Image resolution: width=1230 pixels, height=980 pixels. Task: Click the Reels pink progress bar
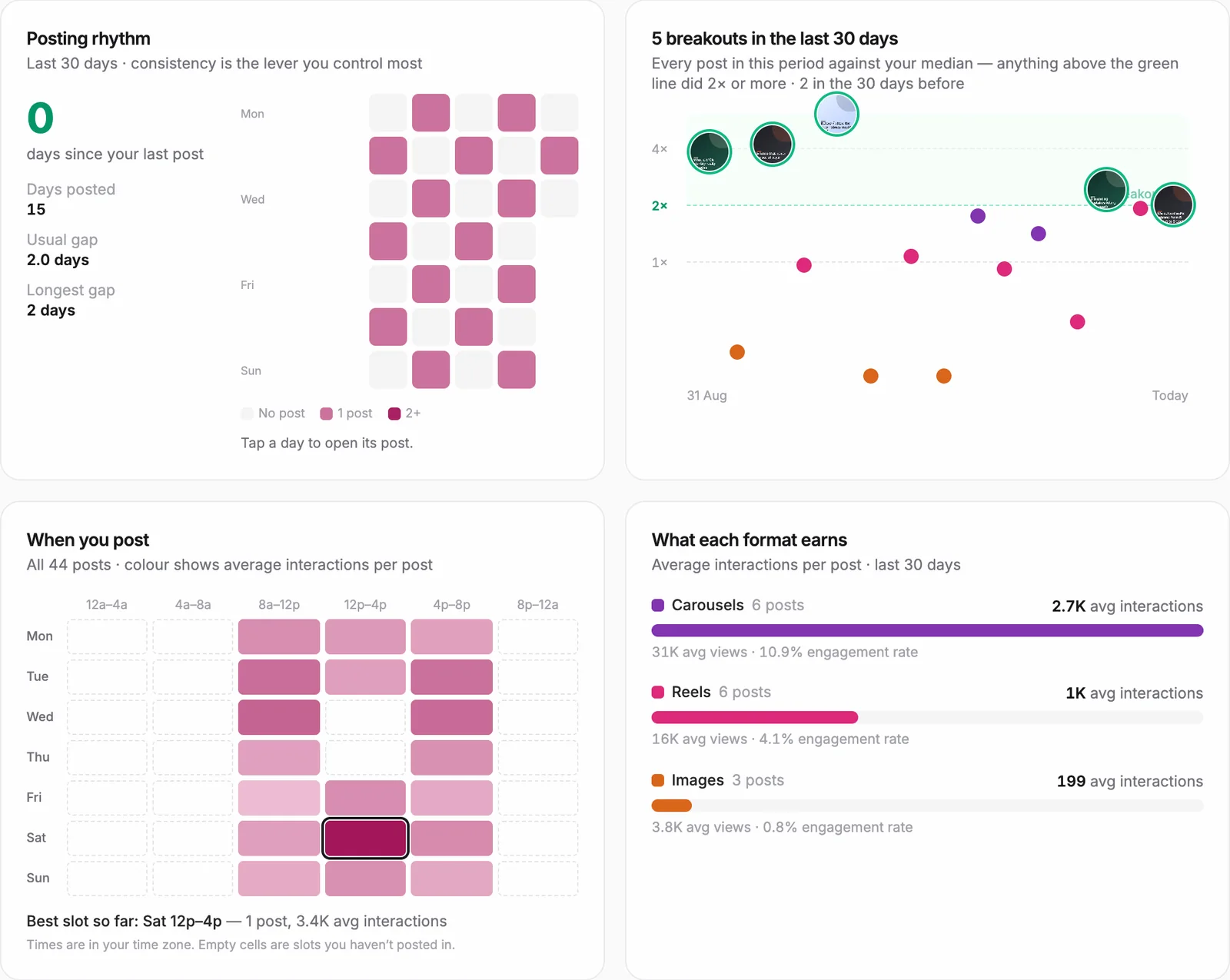pos(755,718)
